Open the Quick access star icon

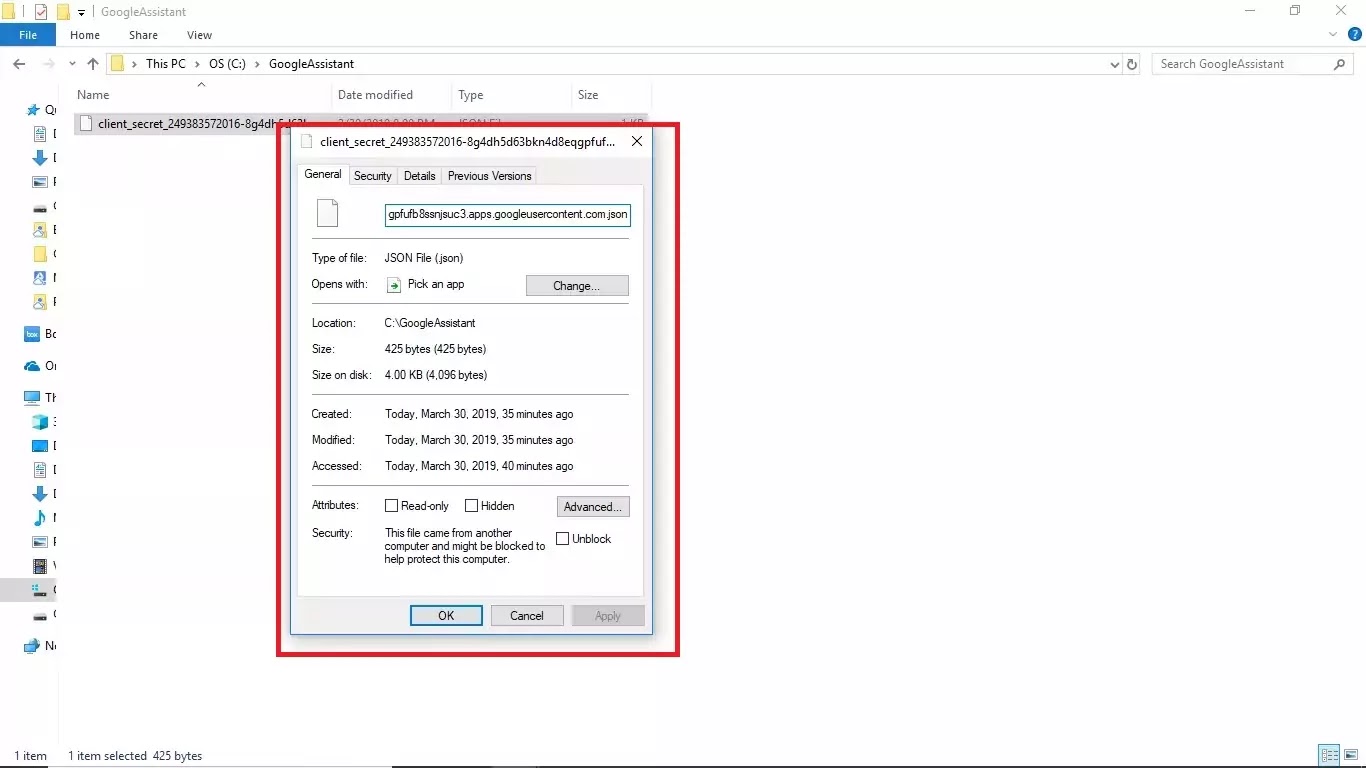coord(34,110)
